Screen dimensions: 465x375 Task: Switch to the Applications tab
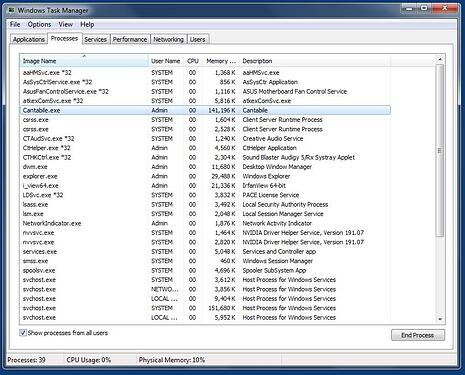click(29, 39)
